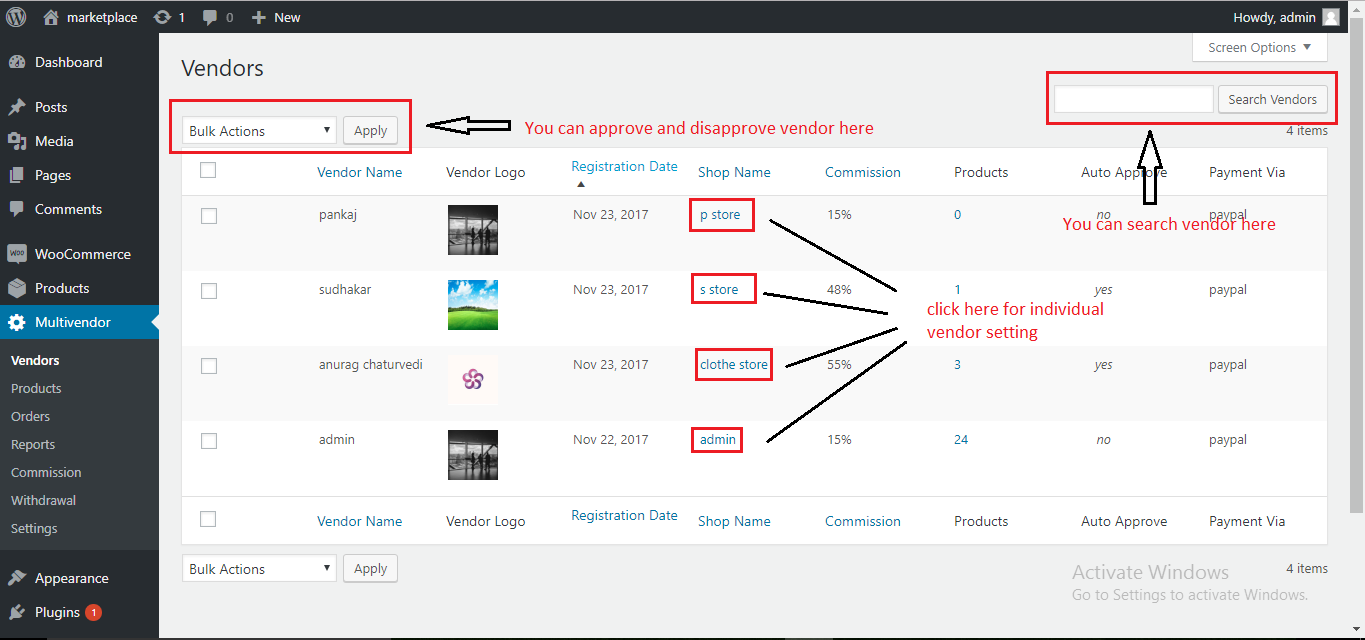Select the sudhakar vendor checkbox
1365x640 pixels.
[209, 291]
